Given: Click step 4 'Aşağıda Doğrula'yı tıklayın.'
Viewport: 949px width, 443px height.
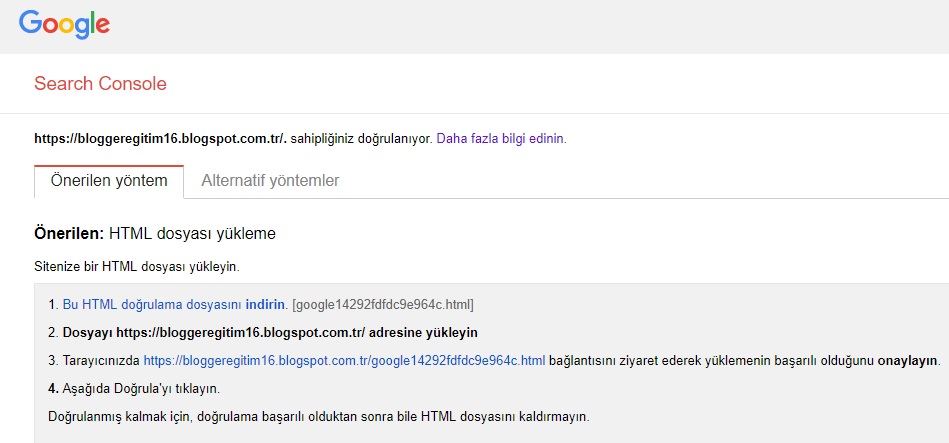Looking at the screenshot, I should 141,389.
